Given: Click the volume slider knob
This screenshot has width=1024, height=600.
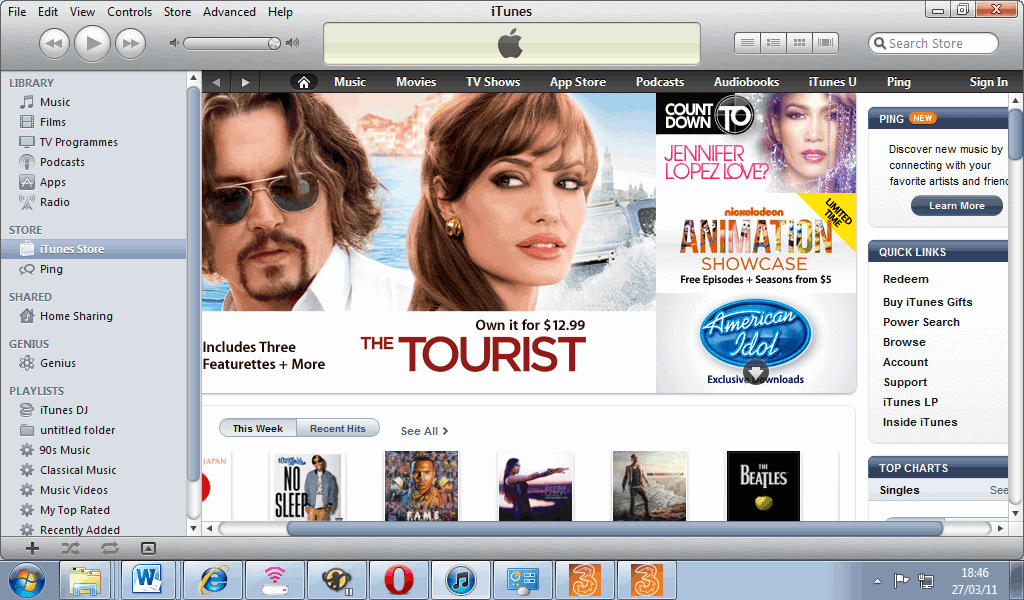Looking at the screenshot, I should click(x=274, y=43).
